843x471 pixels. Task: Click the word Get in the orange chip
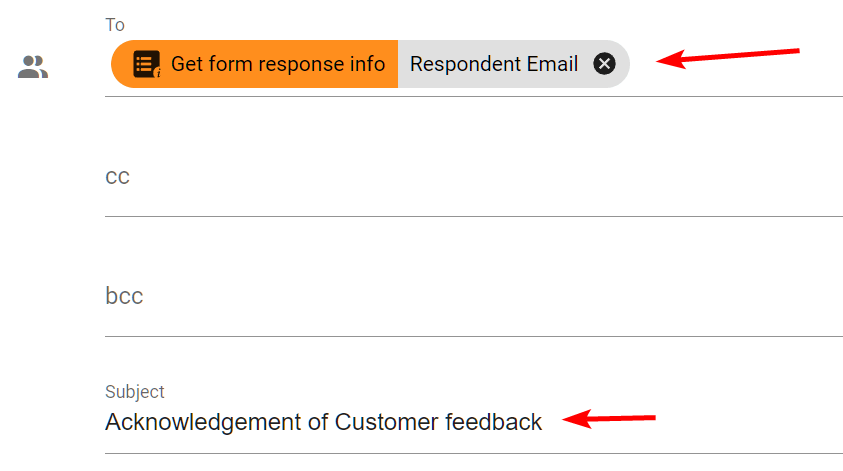click(x=185, y=64)
